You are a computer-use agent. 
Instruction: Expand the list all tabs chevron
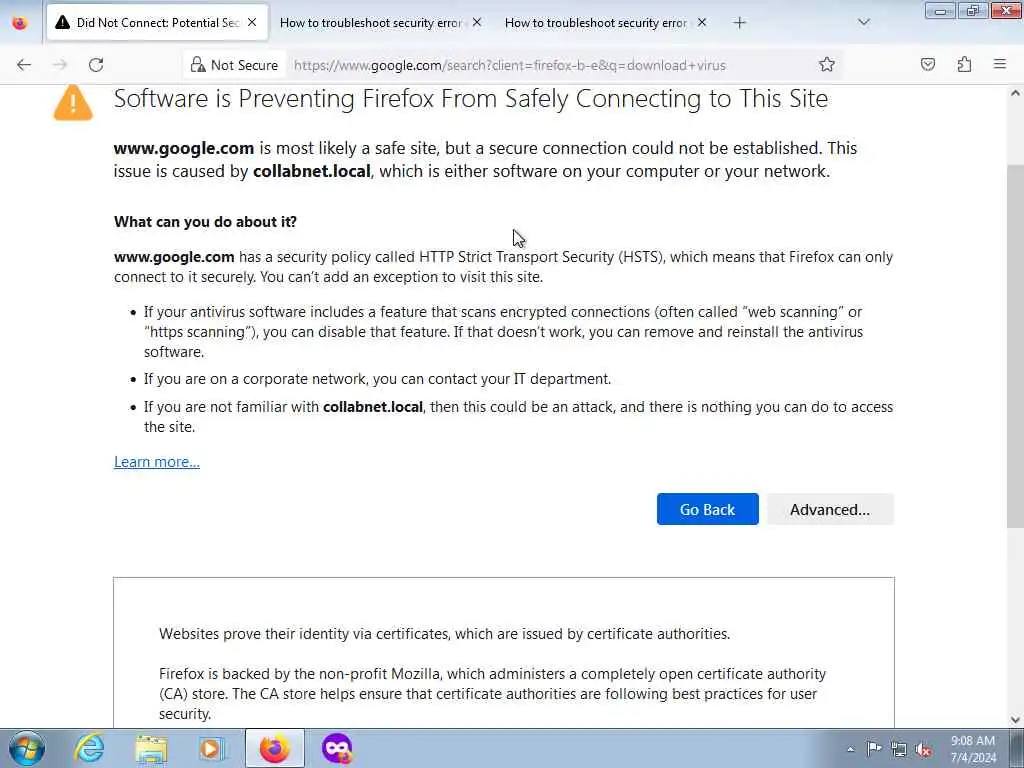[x=864, y=22]
